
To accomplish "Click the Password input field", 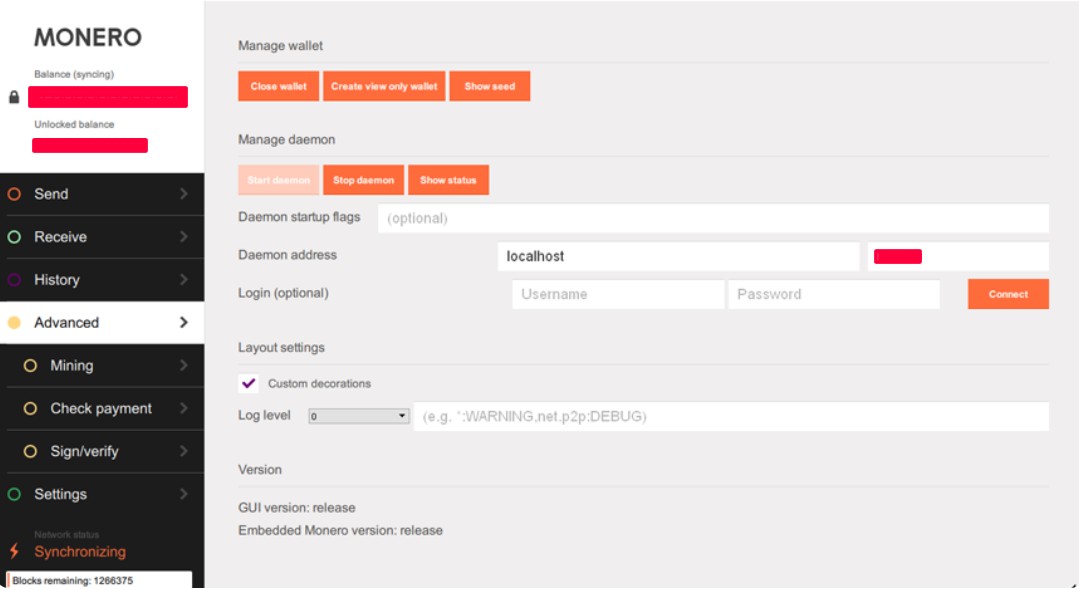I will tap(834, 294).
